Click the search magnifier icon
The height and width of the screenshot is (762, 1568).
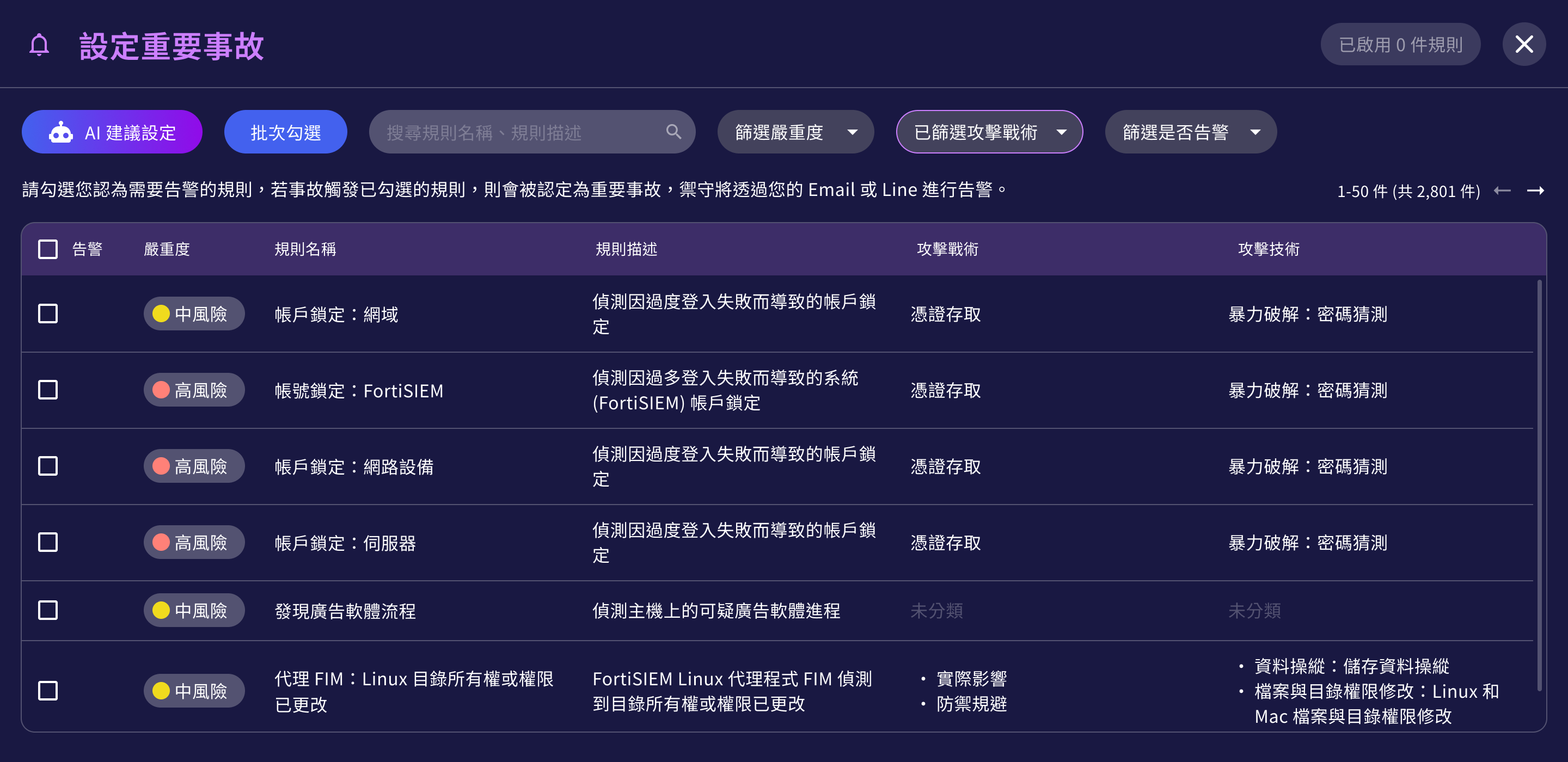pos(673,132)
